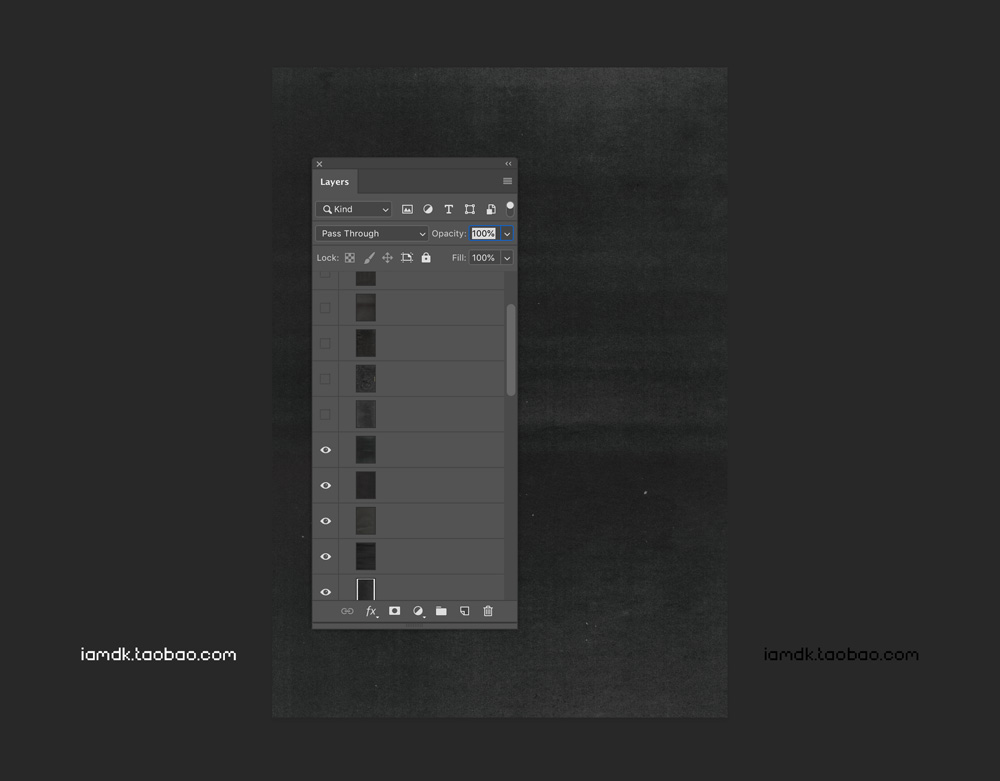Image resolution: width=1000 pixels, height=781 pixels.
Task: Open the Pass Through blend mode dropdown
Action: point(371,233)
